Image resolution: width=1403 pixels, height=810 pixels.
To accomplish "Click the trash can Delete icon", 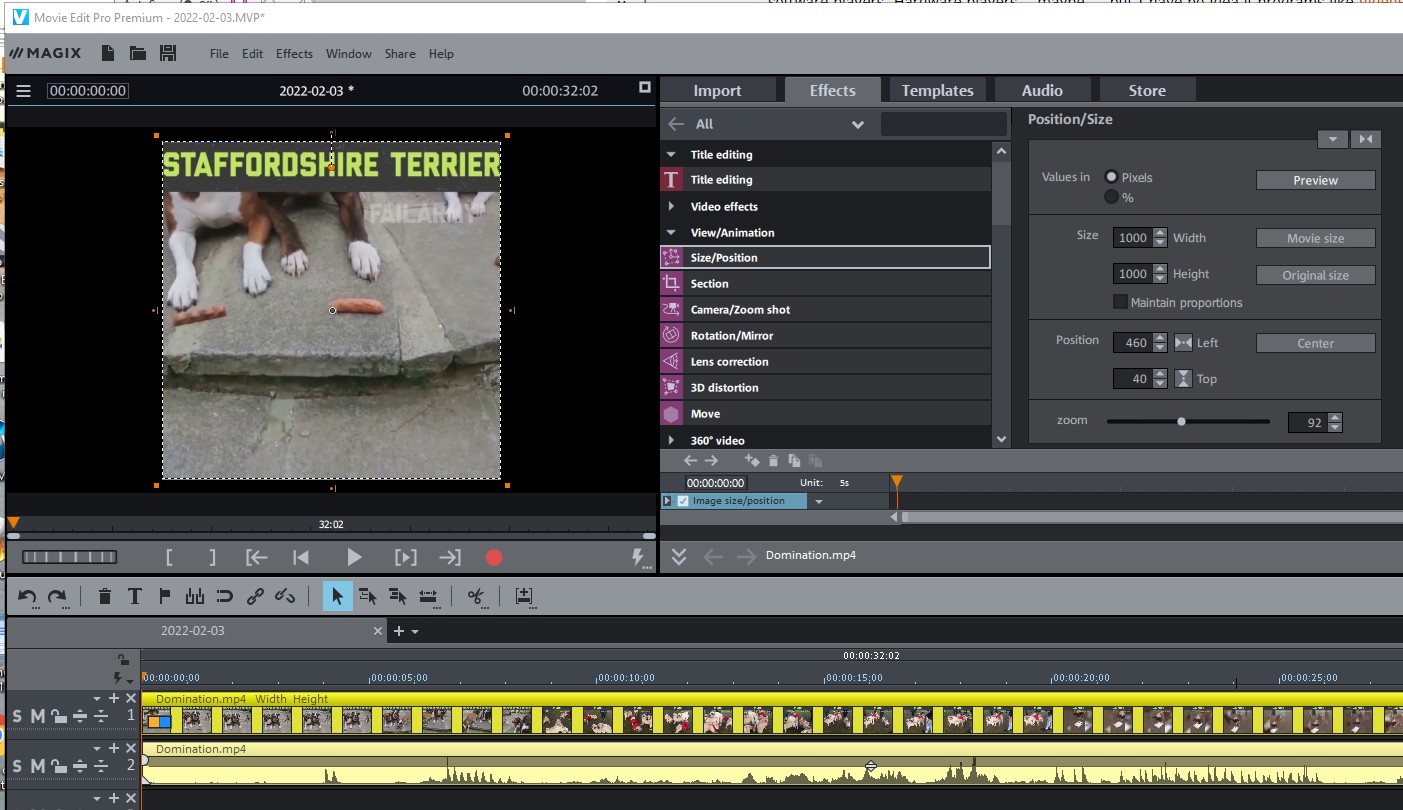I will 105,597.
